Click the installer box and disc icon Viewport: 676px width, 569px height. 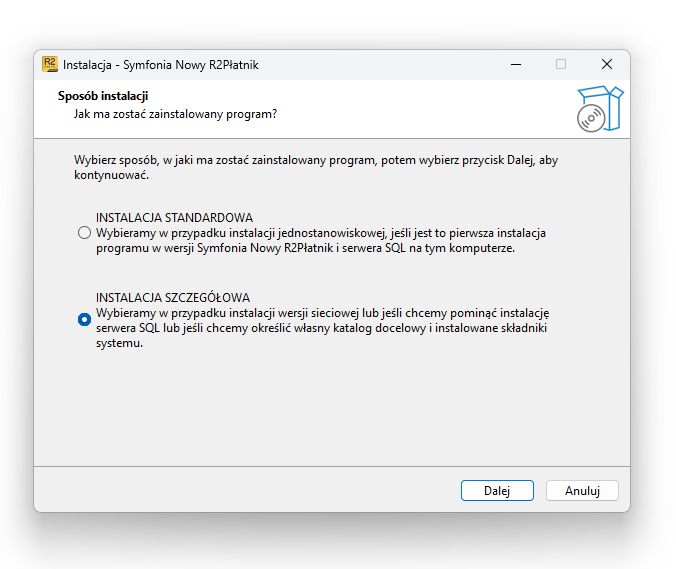600,109
